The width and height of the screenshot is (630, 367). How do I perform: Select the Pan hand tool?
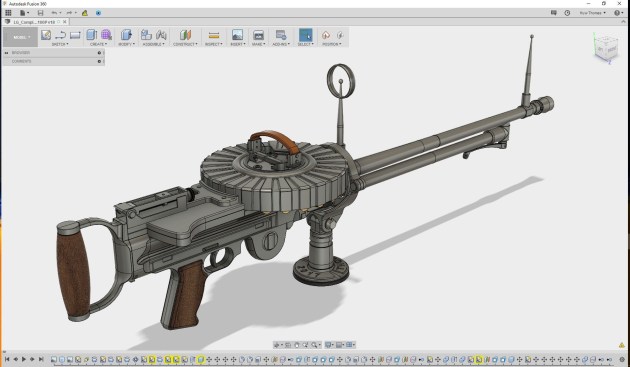(x=297, y=345)
